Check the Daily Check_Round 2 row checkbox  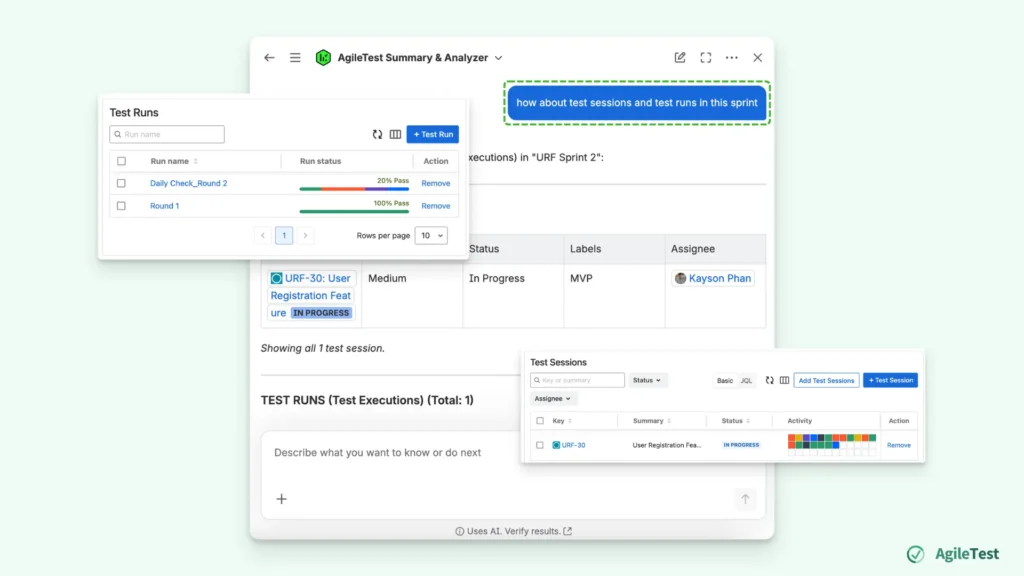[x=121, y=184]
